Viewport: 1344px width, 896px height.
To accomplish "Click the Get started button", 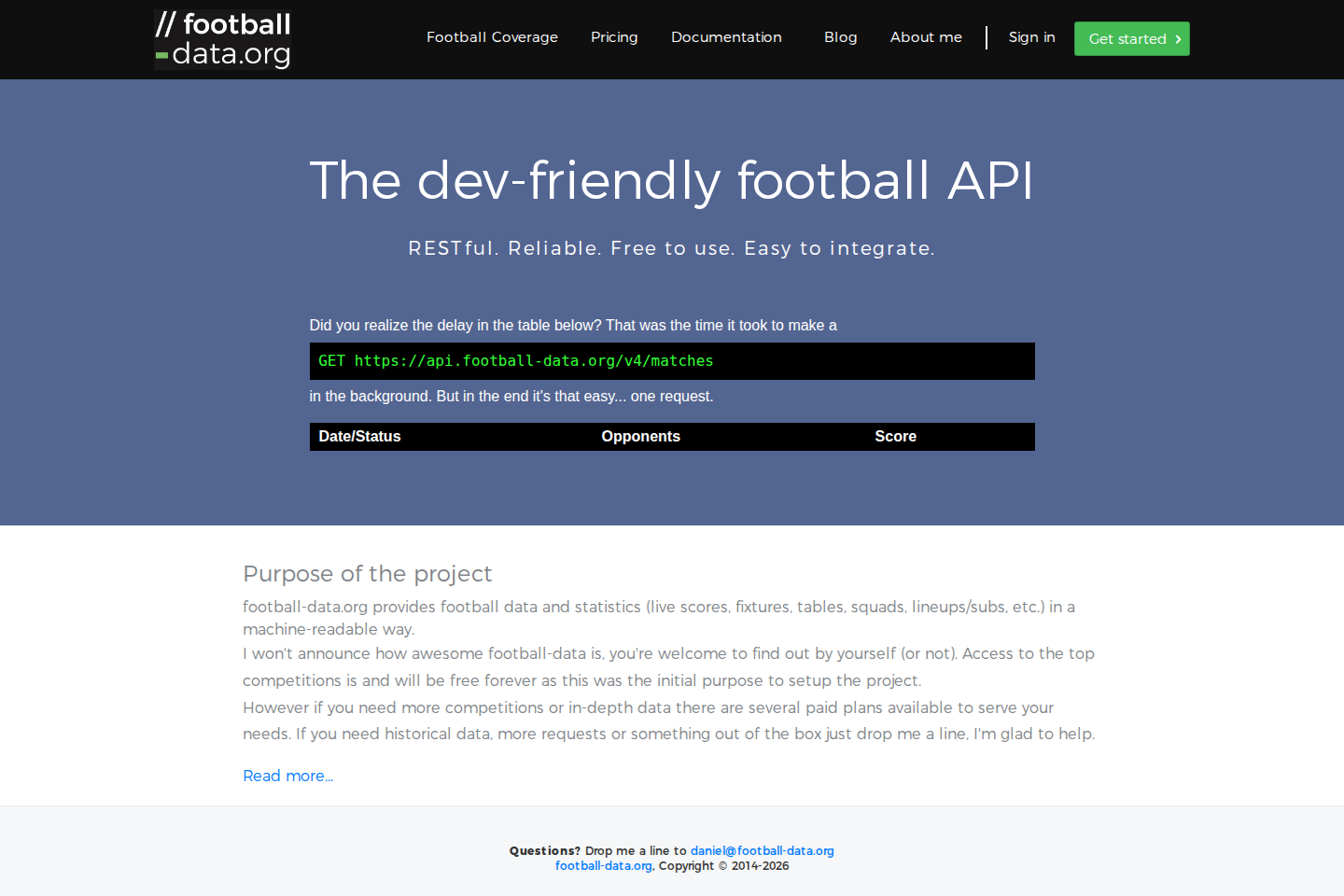I will click(x=1131, y=38).
